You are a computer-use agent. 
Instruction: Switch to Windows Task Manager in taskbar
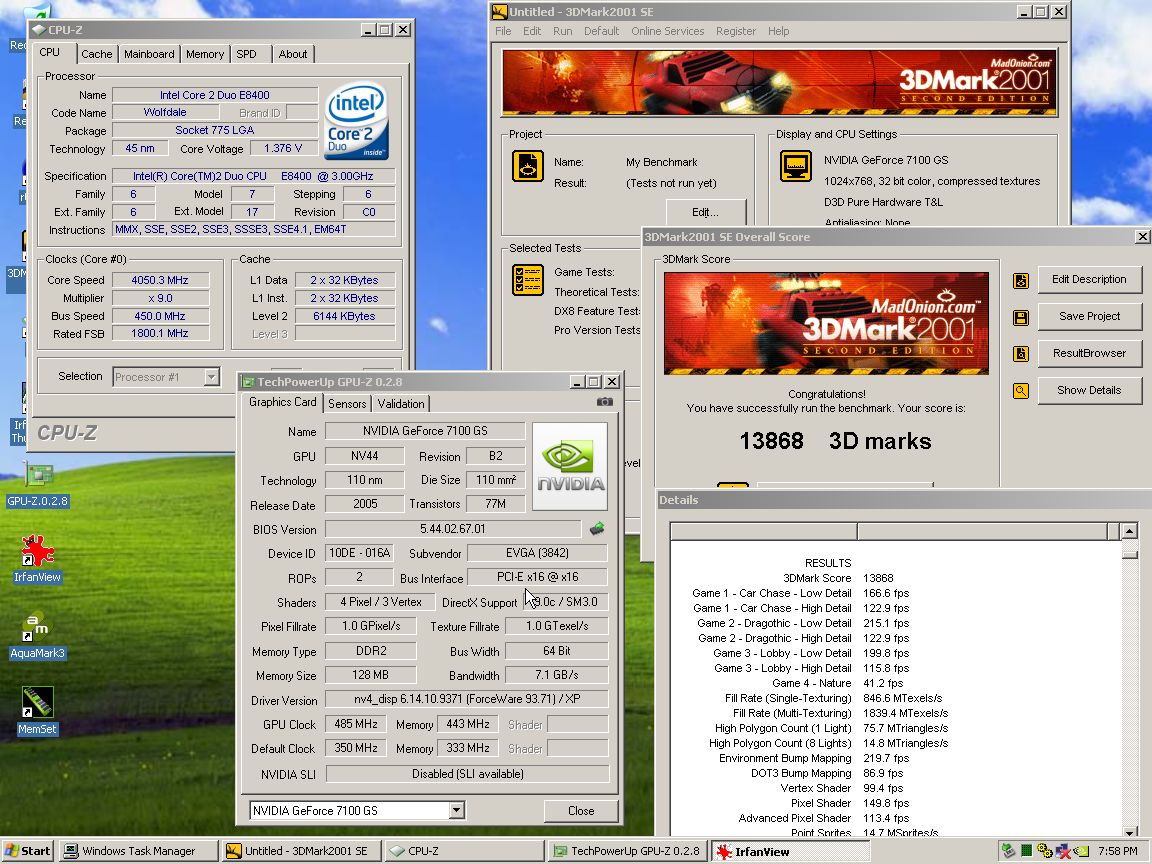(138, 851)
